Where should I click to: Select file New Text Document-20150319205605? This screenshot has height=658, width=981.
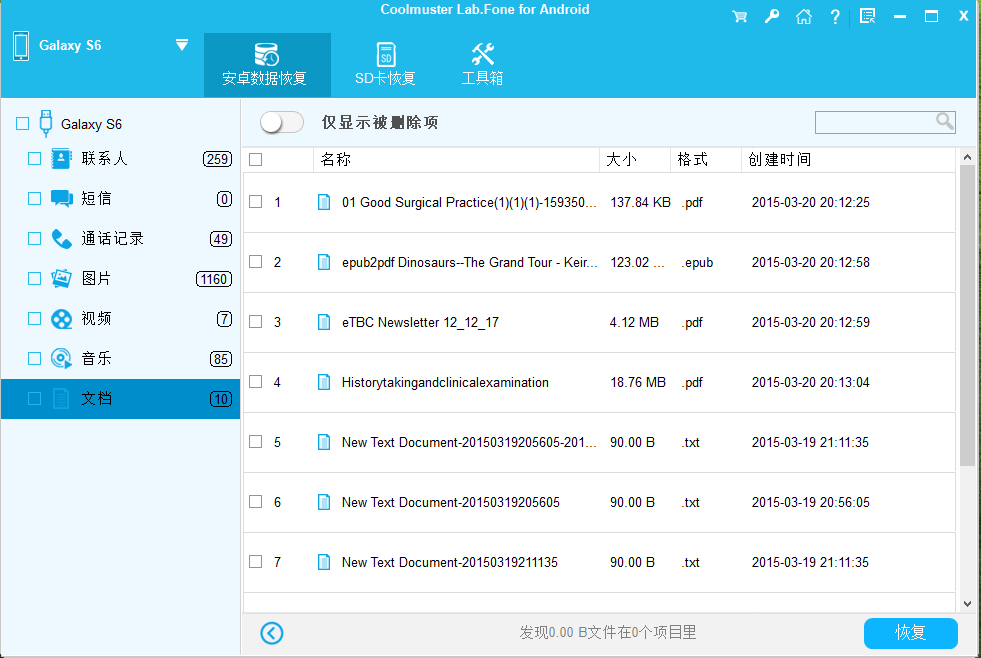point(450,502)
